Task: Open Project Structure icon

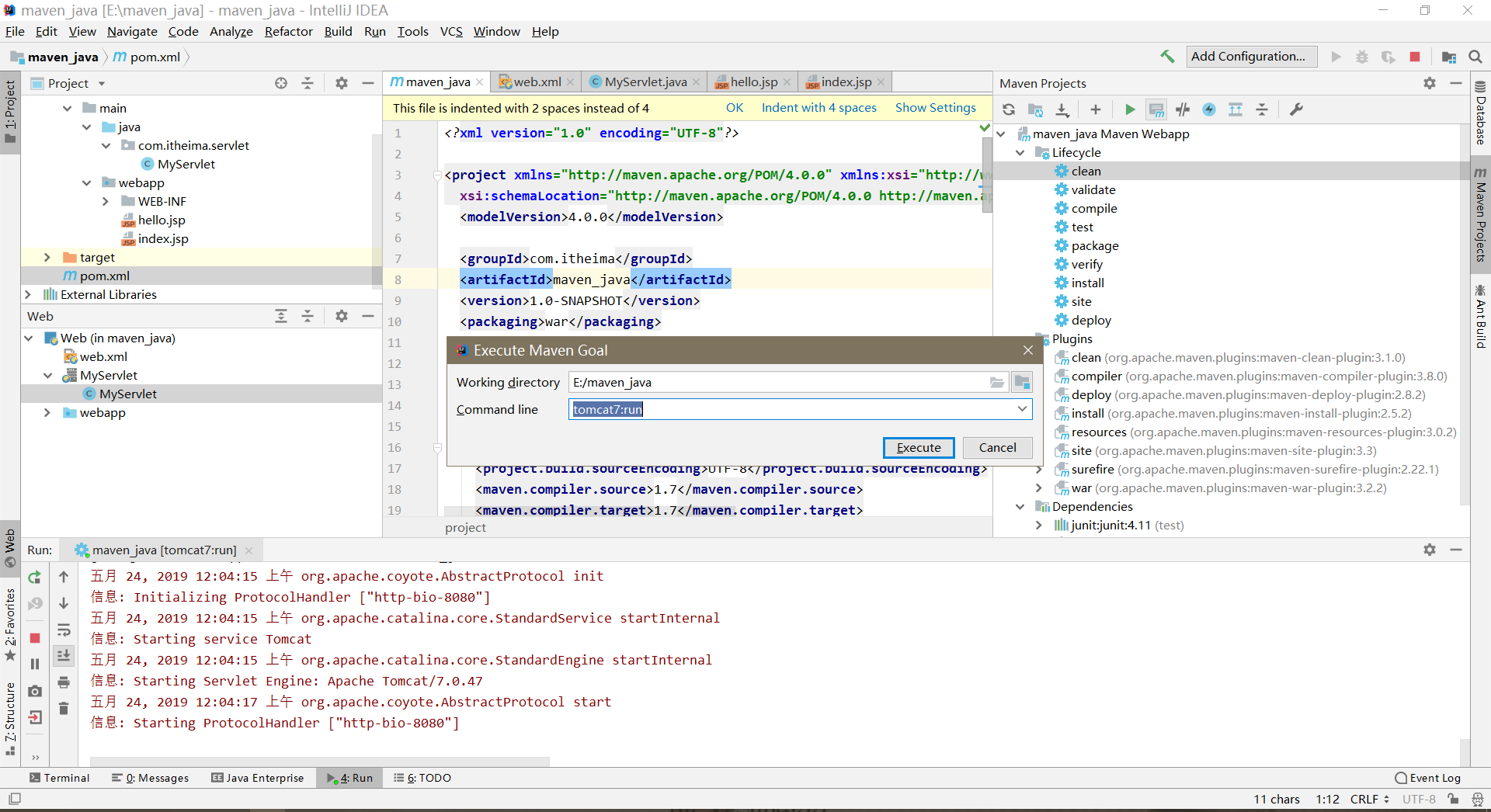Action: 1448,57
